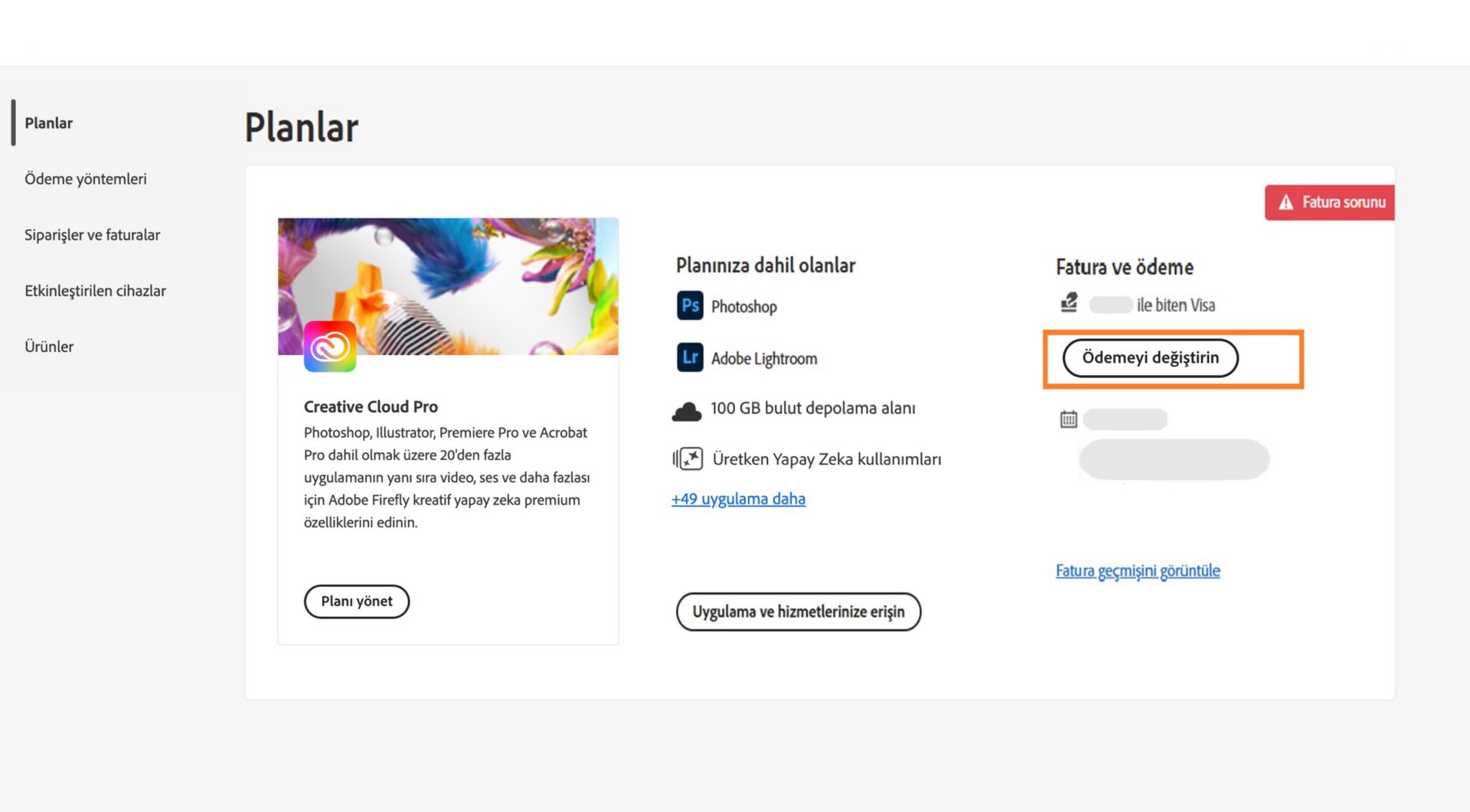Click Ödemeyi değiştirin button
The width and height of the screenshot is (1470, 812).
click(x=1150, y=357)
